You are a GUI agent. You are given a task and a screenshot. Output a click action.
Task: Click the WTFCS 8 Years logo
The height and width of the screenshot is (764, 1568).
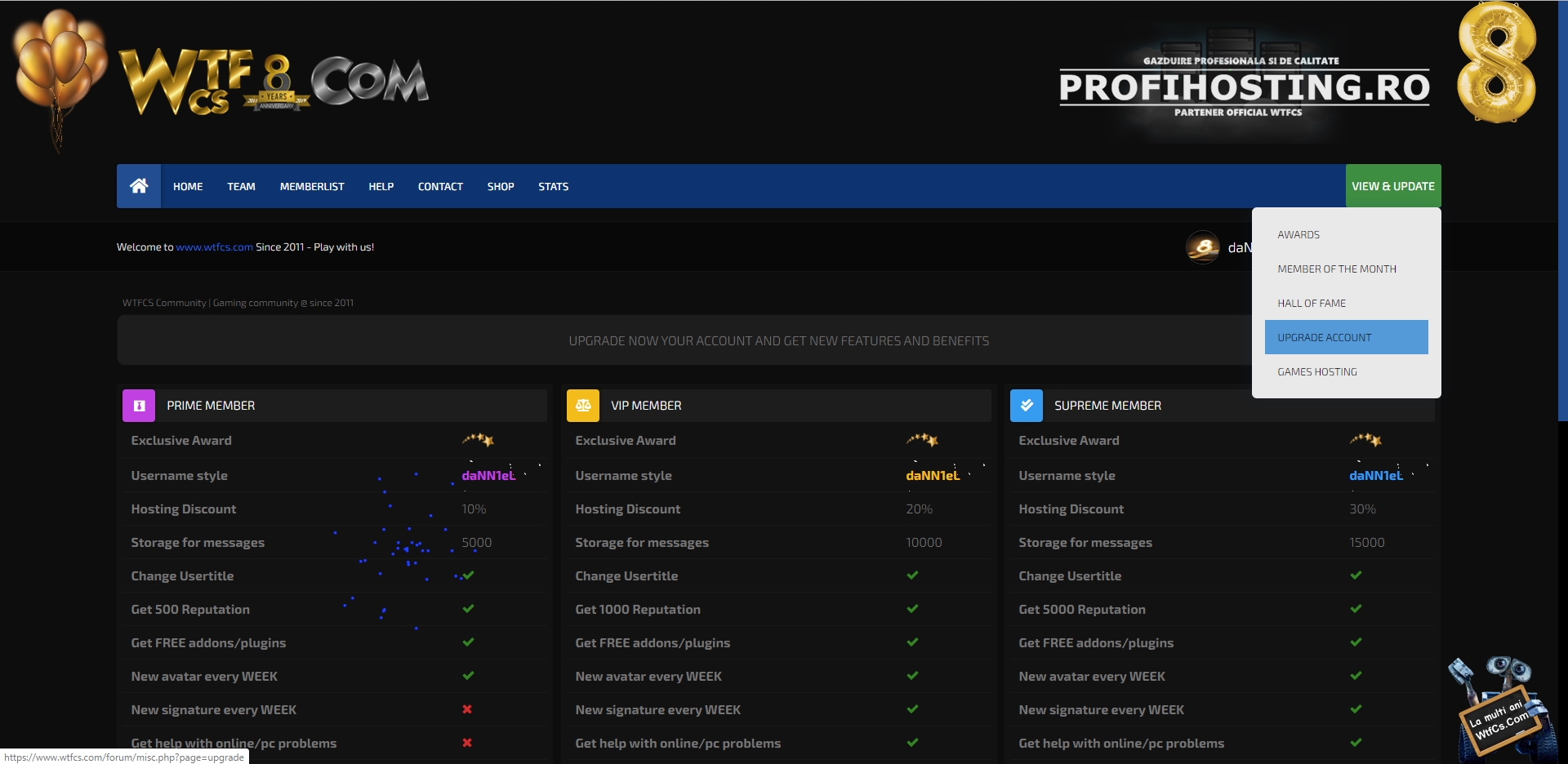click(x=274, y=83)
